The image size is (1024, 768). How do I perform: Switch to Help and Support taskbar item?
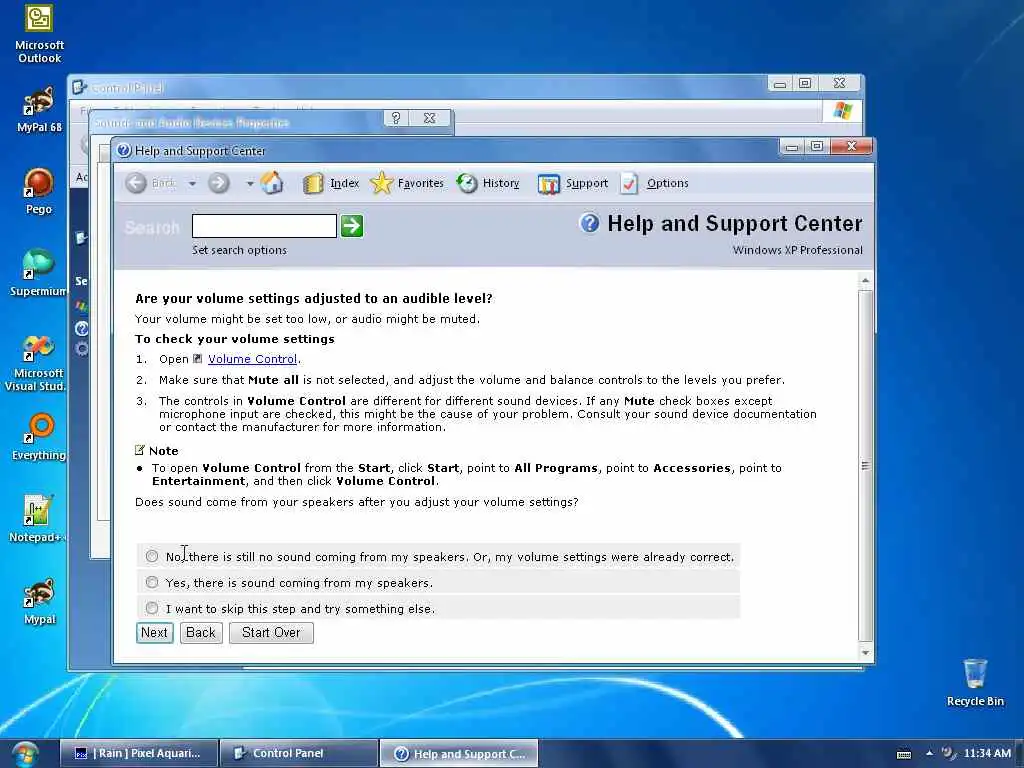[x=459, y=753]
